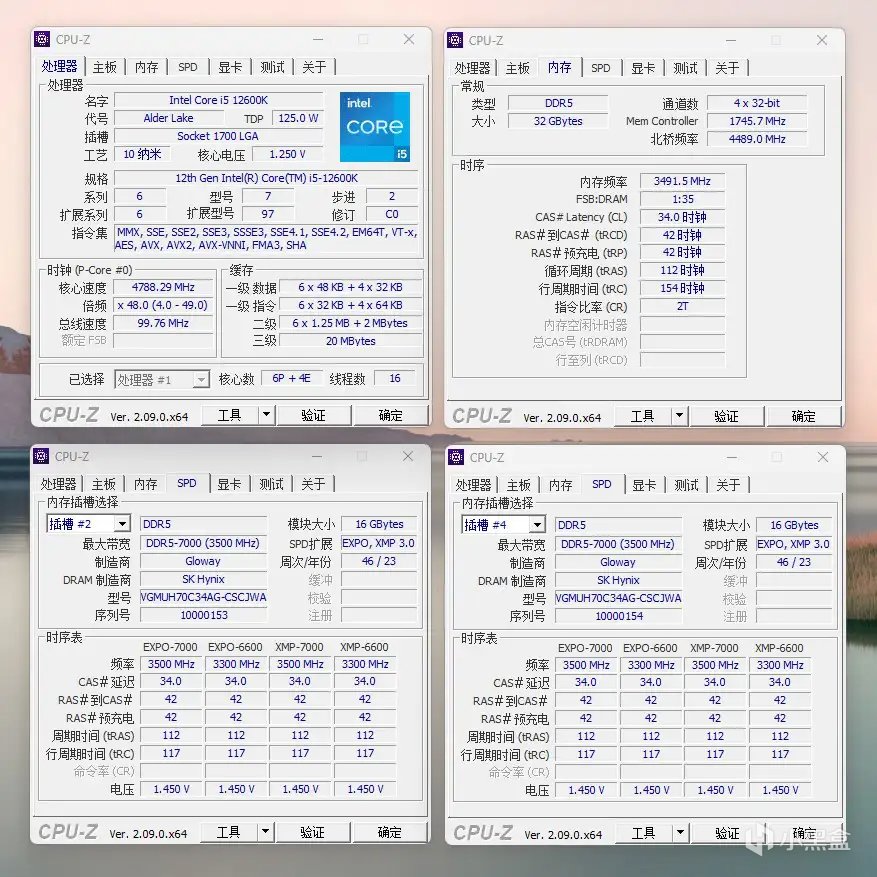Open 测试 tab in processor window

272,67
